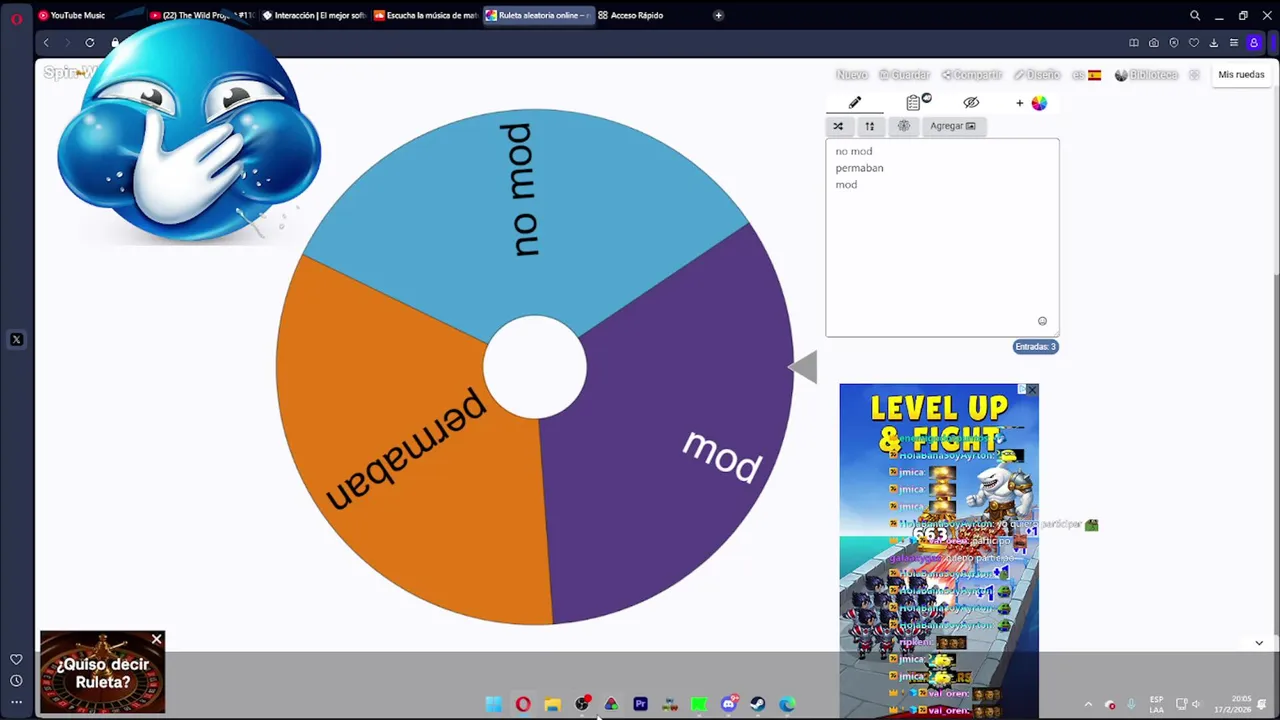Viewport: 1280px width, 720px height.
Task: Open Discord from taskbar
Action: click(729, 704)
